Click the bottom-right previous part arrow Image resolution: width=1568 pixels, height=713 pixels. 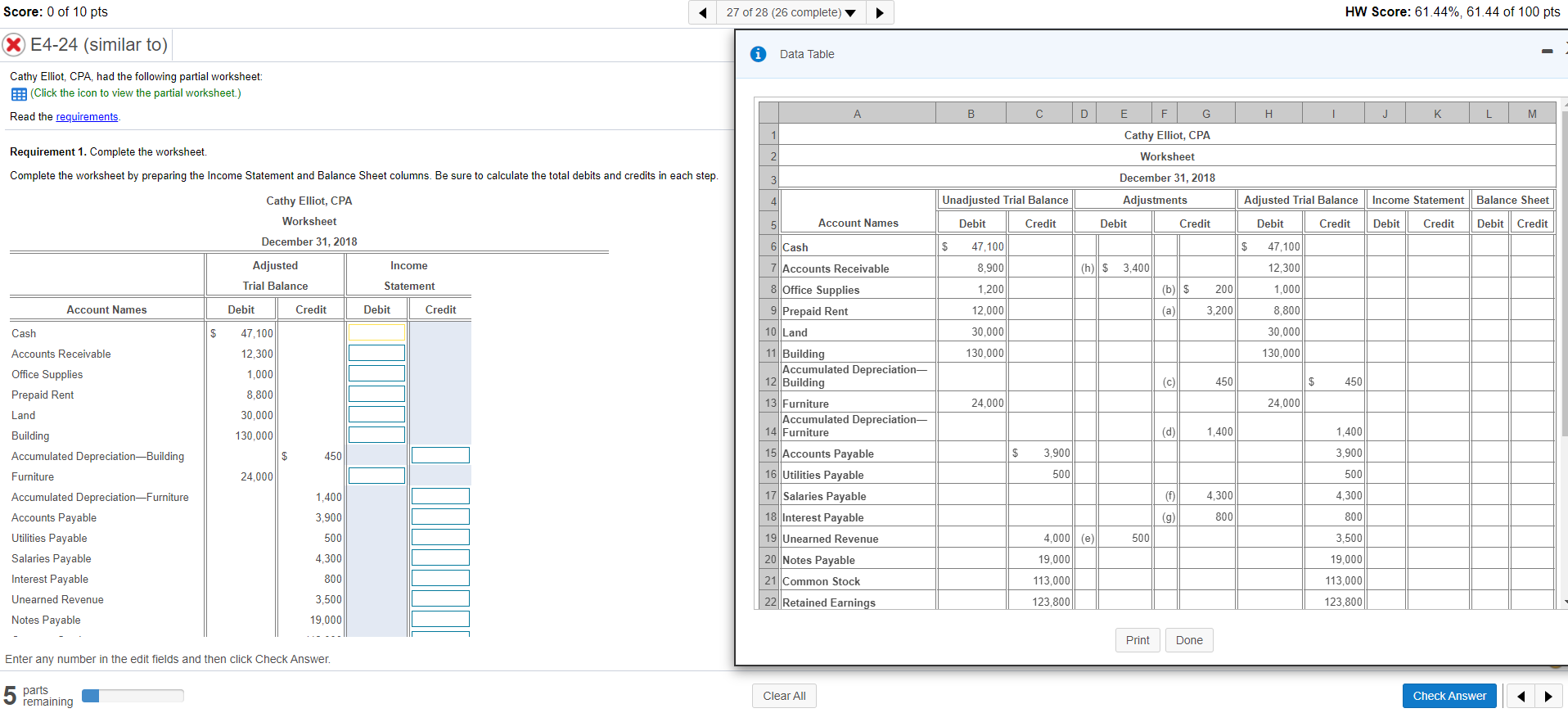(1521, 696)
